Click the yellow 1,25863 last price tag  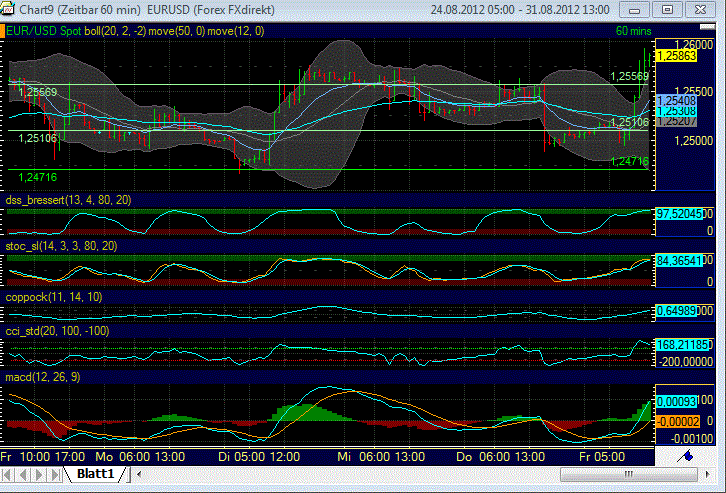(x=676, y=56)
